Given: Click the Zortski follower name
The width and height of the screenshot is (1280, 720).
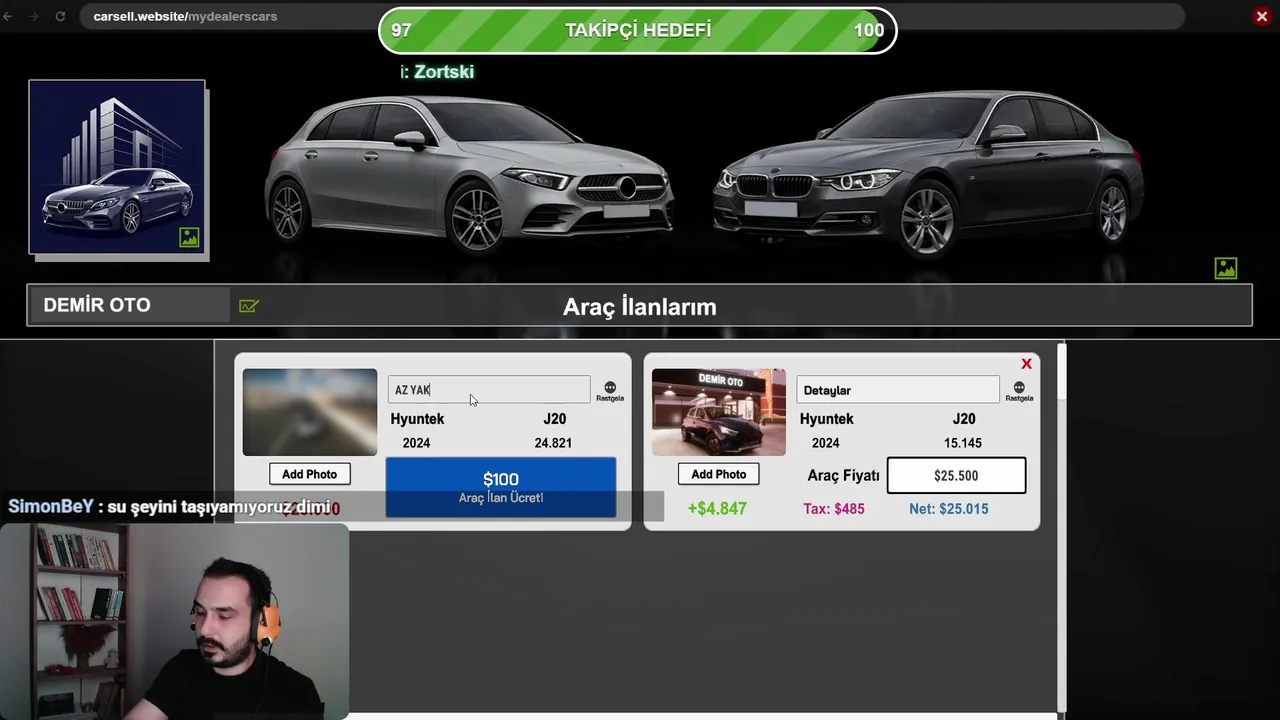Looking at the screenshot, I should click(x=444, y=72).
